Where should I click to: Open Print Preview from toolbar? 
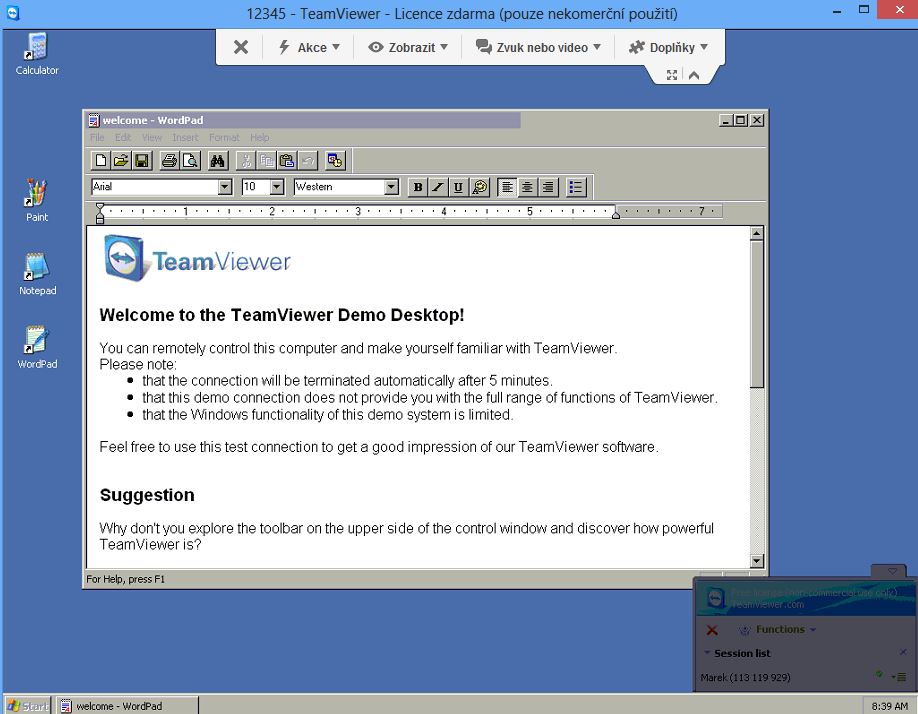coord(190,160)
